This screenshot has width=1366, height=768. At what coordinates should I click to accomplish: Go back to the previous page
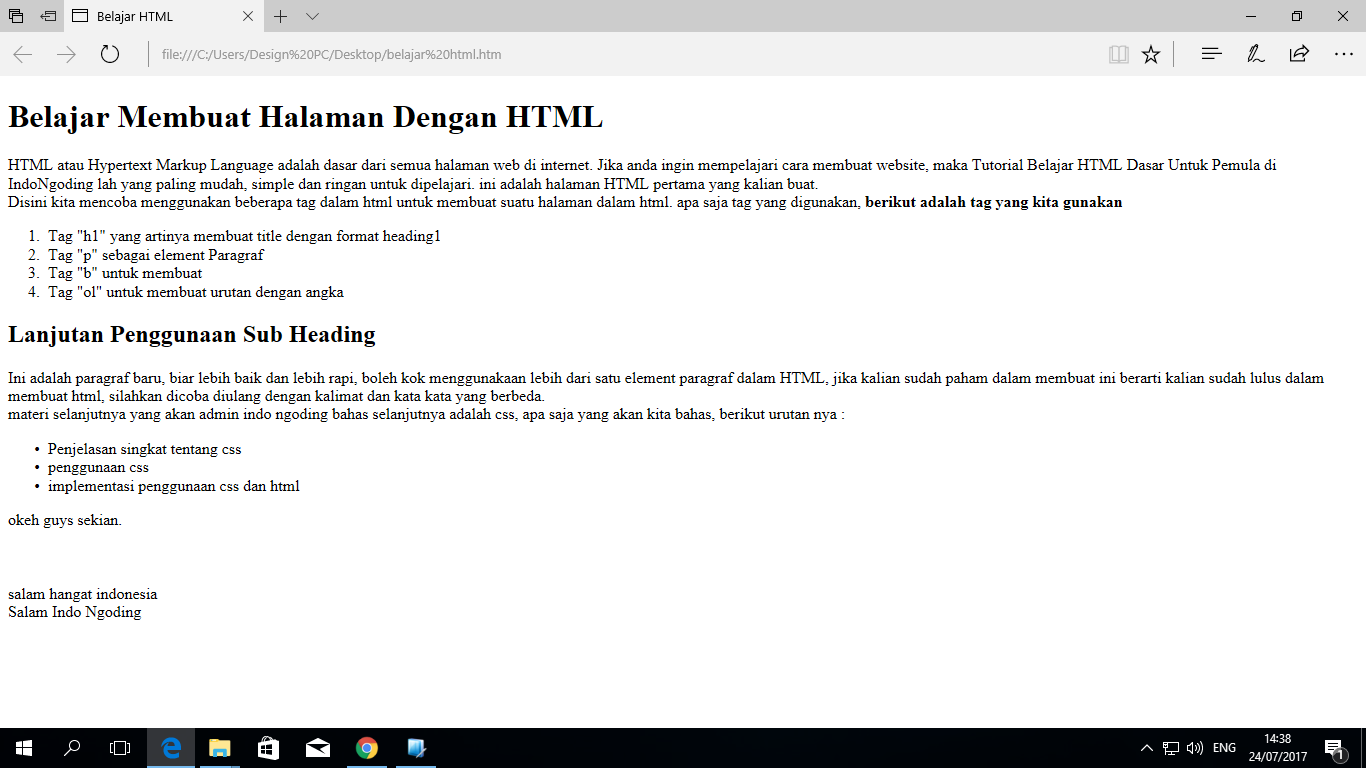[22, 54]
